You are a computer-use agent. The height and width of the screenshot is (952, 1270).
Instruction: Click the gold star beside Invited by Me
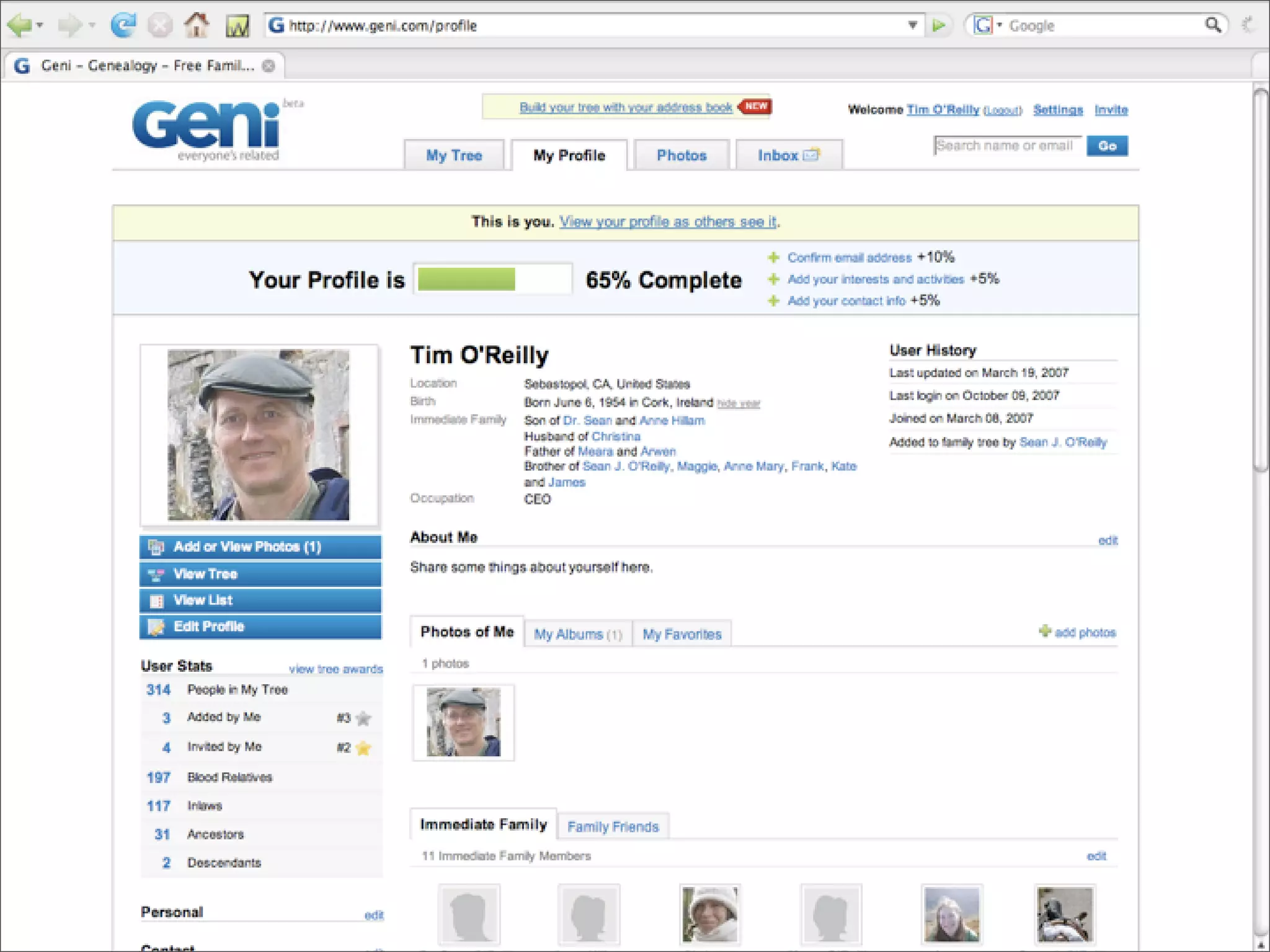(x=364, y=748)
